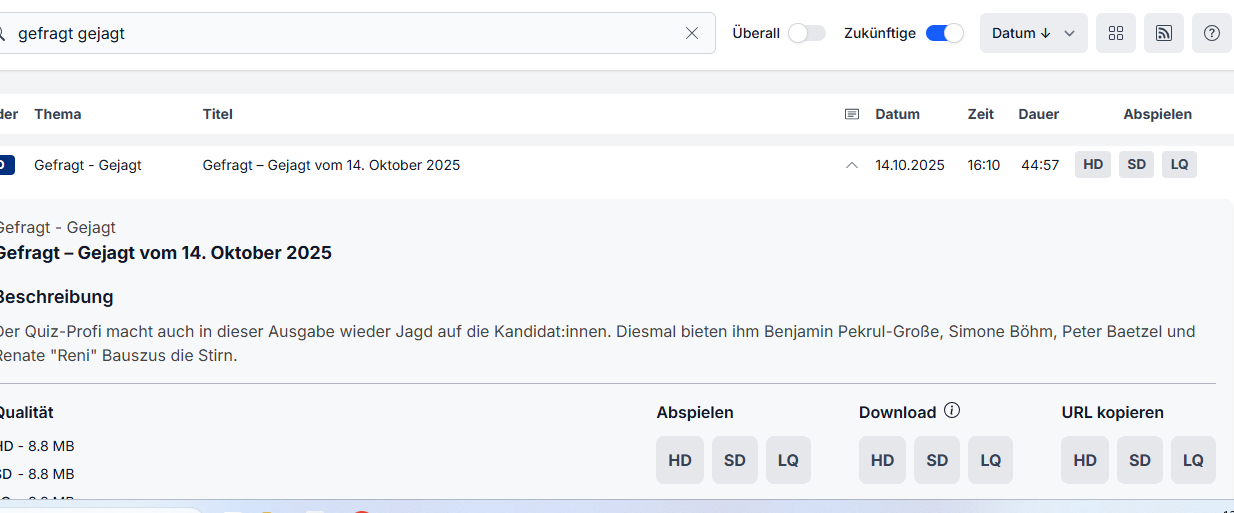Download the SD version
Viewport: 1234px width, 513px height.
tap(937, 460)
